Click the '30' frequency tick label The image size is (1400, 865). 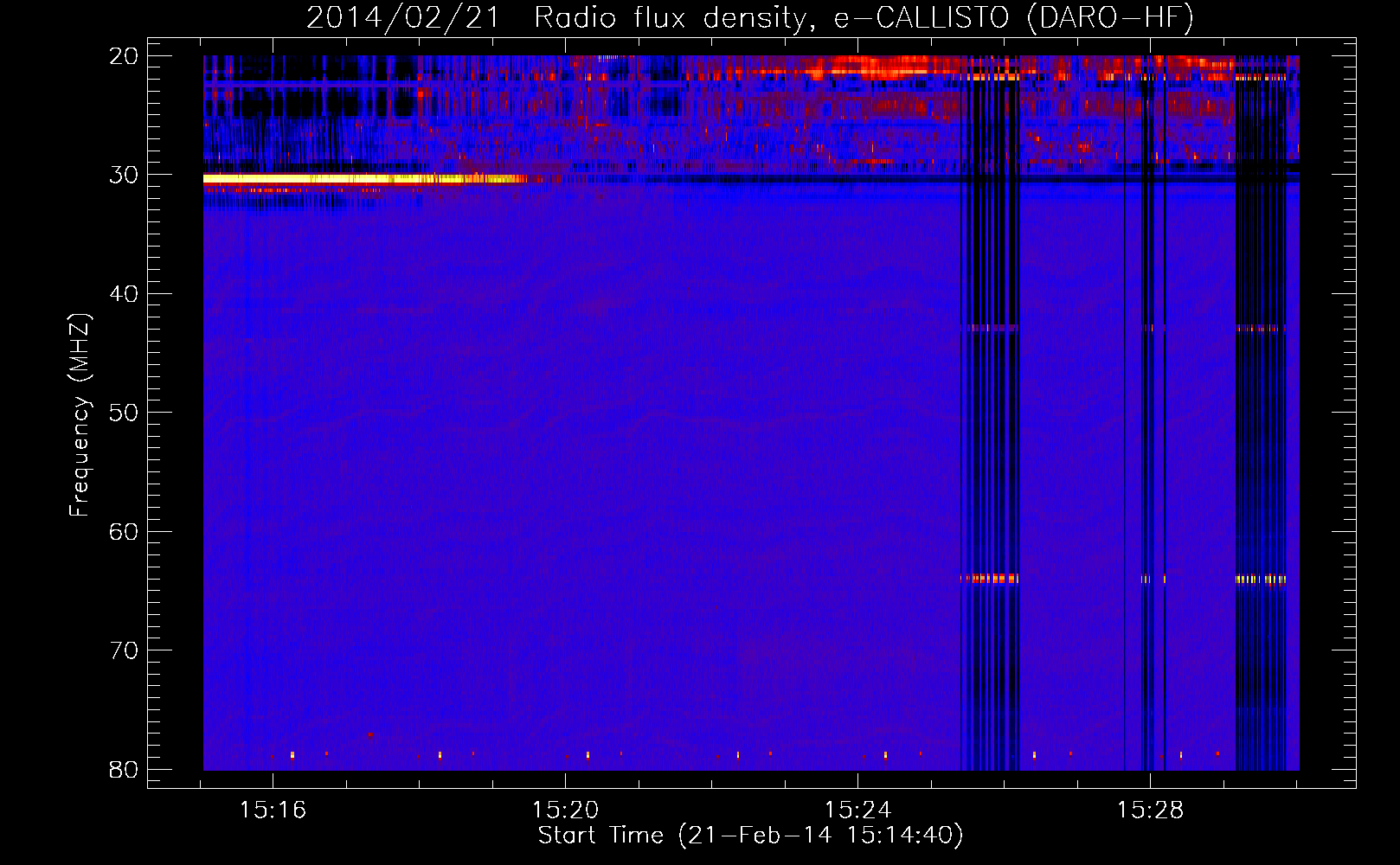[x=124, y=175]
